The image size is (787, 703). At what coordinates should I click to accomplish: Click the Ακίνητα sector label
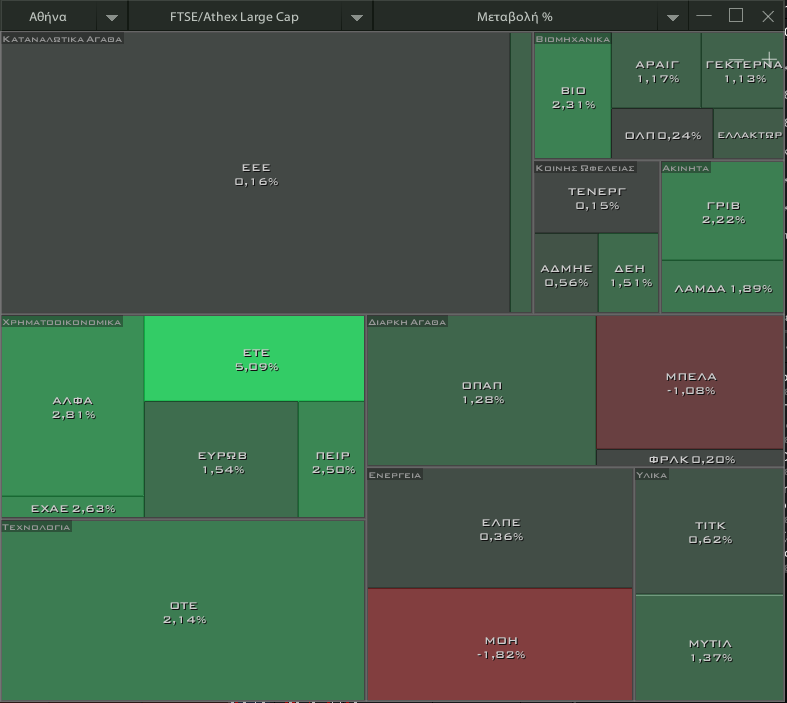click(686, 168)
